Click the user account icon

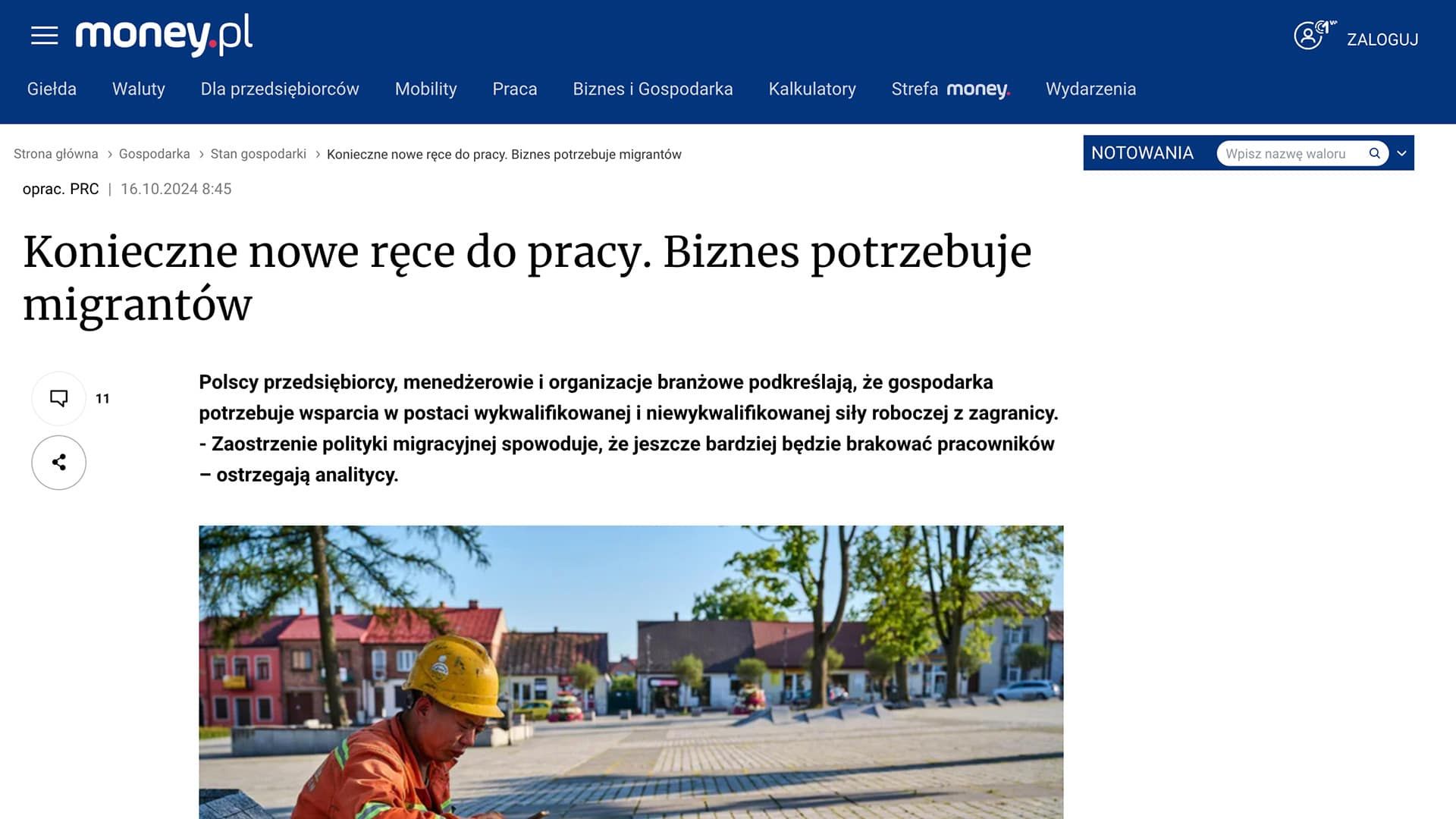pyautogui.click(x=1313, y=36)
